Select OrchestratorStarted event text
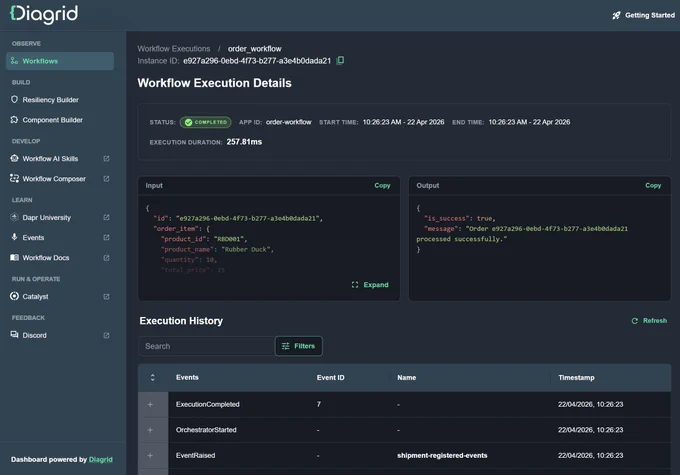Screen dimensions: 680x475 206,430
